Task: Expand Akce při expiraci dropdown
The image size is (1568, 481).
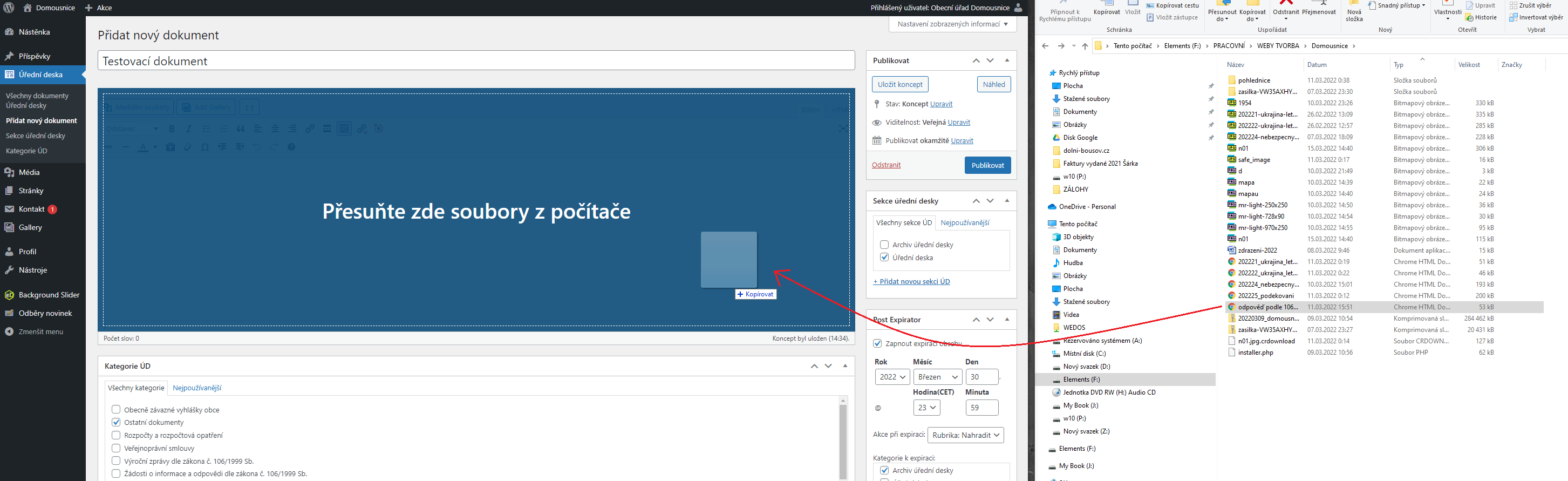Action: [x=965, y=435]
